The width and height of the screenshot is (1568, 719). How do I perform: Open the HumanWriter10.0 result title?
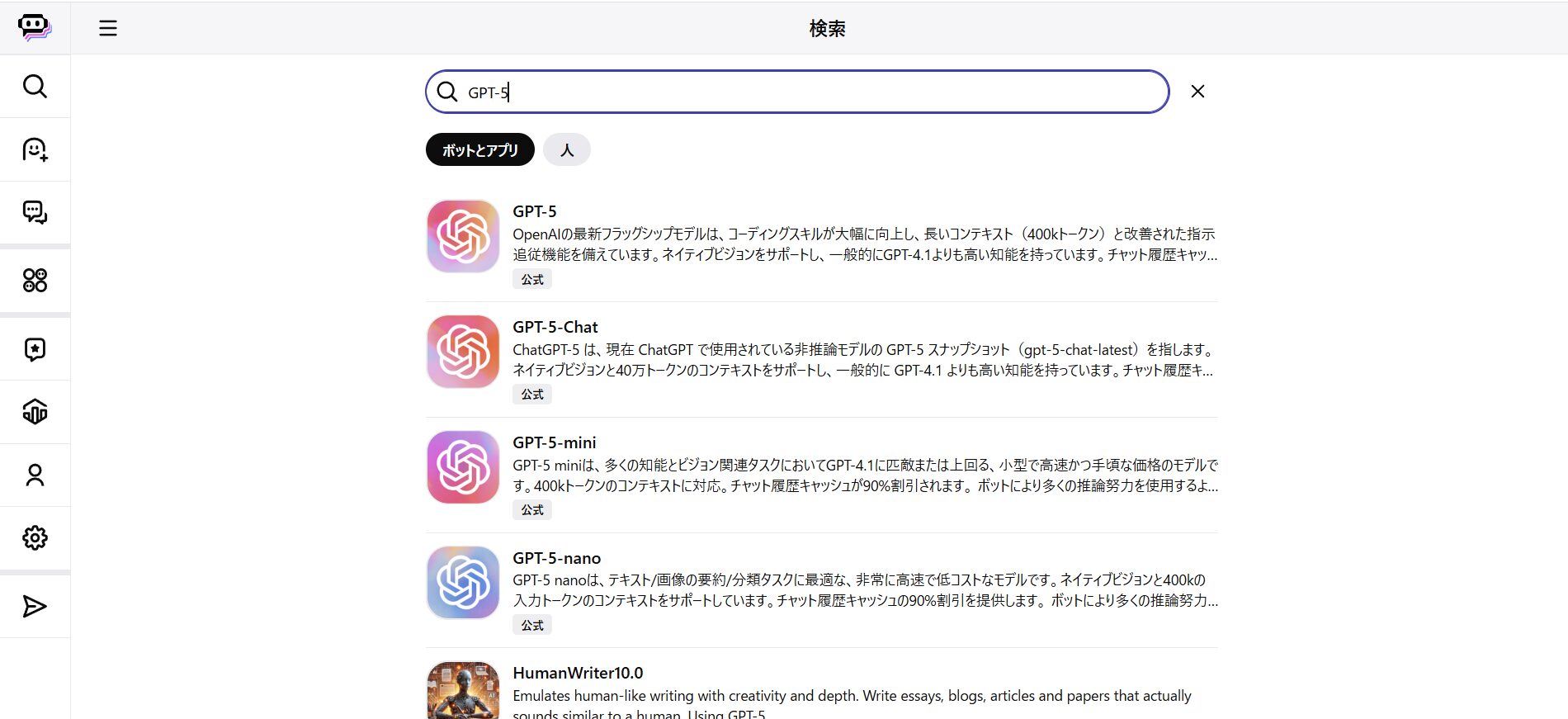point(578,673)
